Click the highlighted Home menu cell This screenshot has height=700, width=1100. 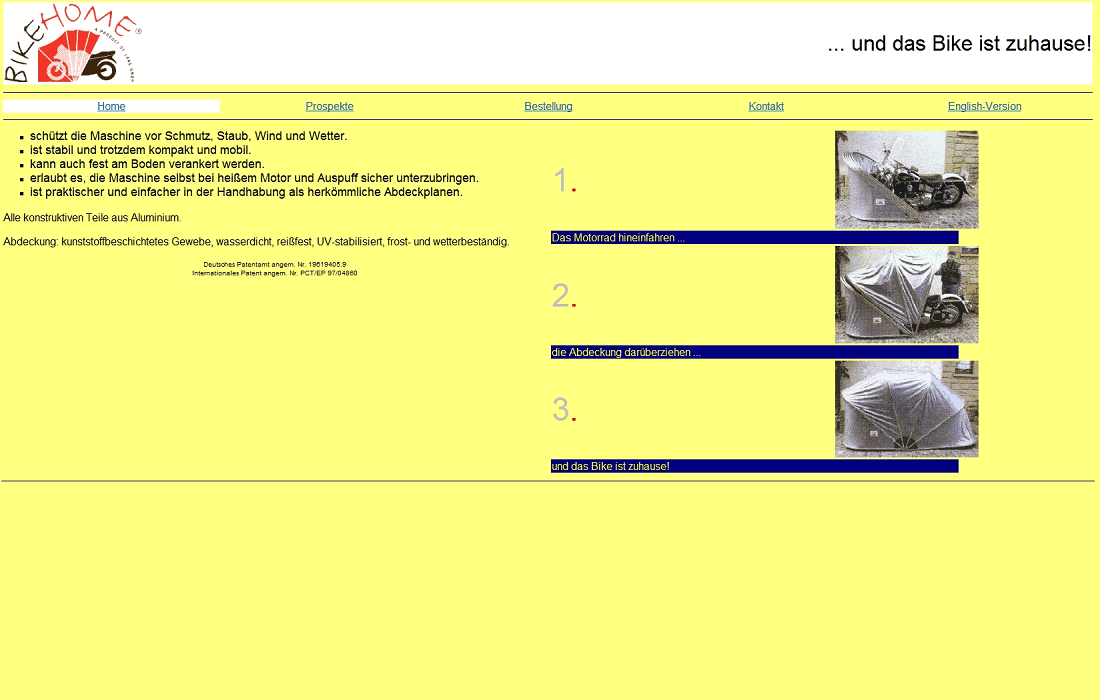(111, 106)
